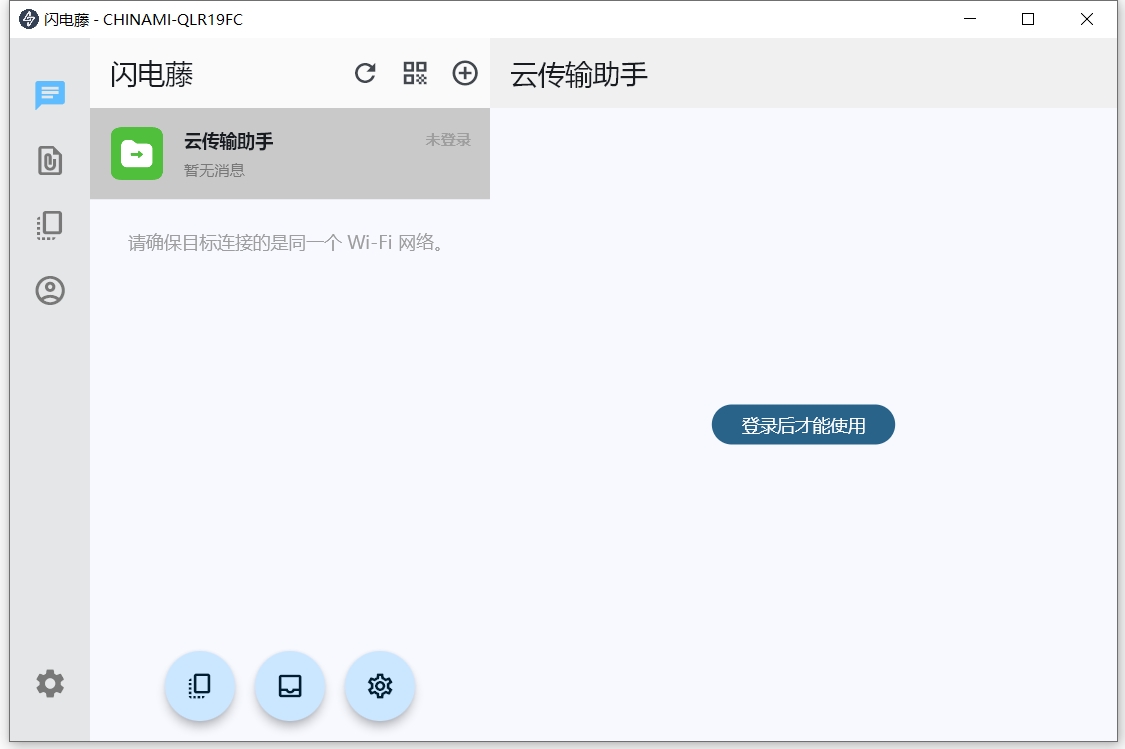1125x749 pixels.
Task: Close the 闪电藤 window
Action: (x=1087, y=19)
